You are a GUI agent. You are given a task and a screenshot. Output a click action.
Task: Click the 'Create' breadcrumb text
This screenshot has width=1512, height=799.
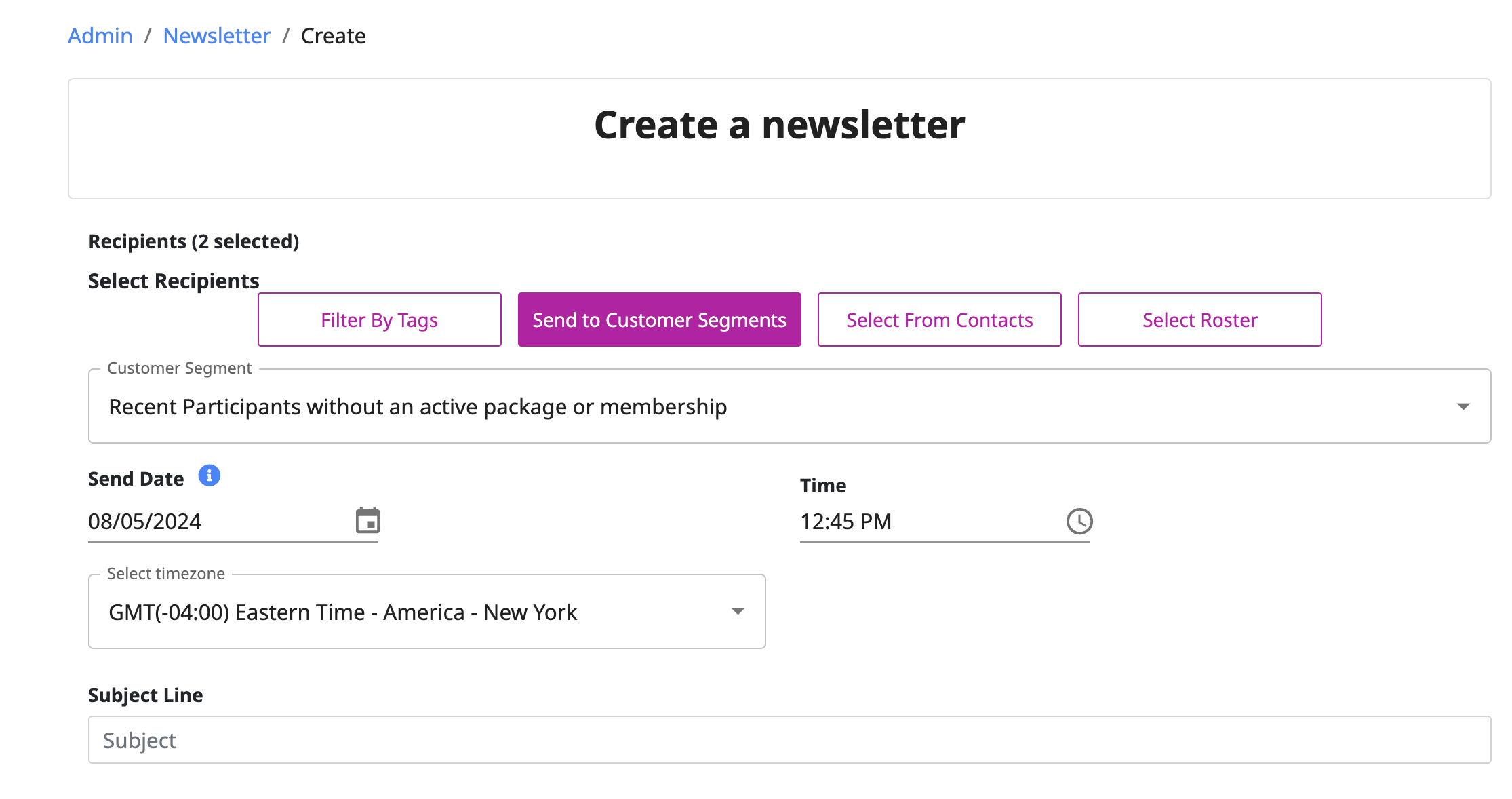[334, 35]
